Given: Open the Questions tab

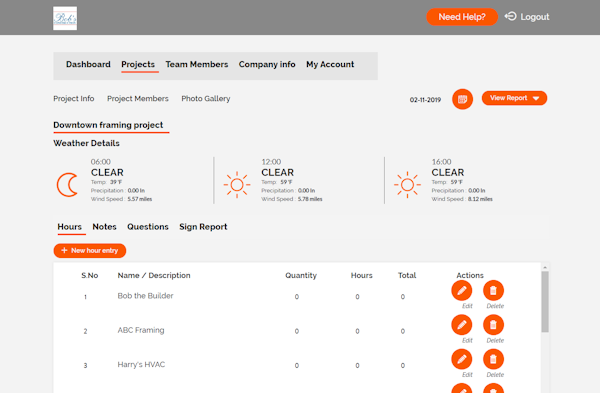Looking at the screenshot, I should pos(148,227).
